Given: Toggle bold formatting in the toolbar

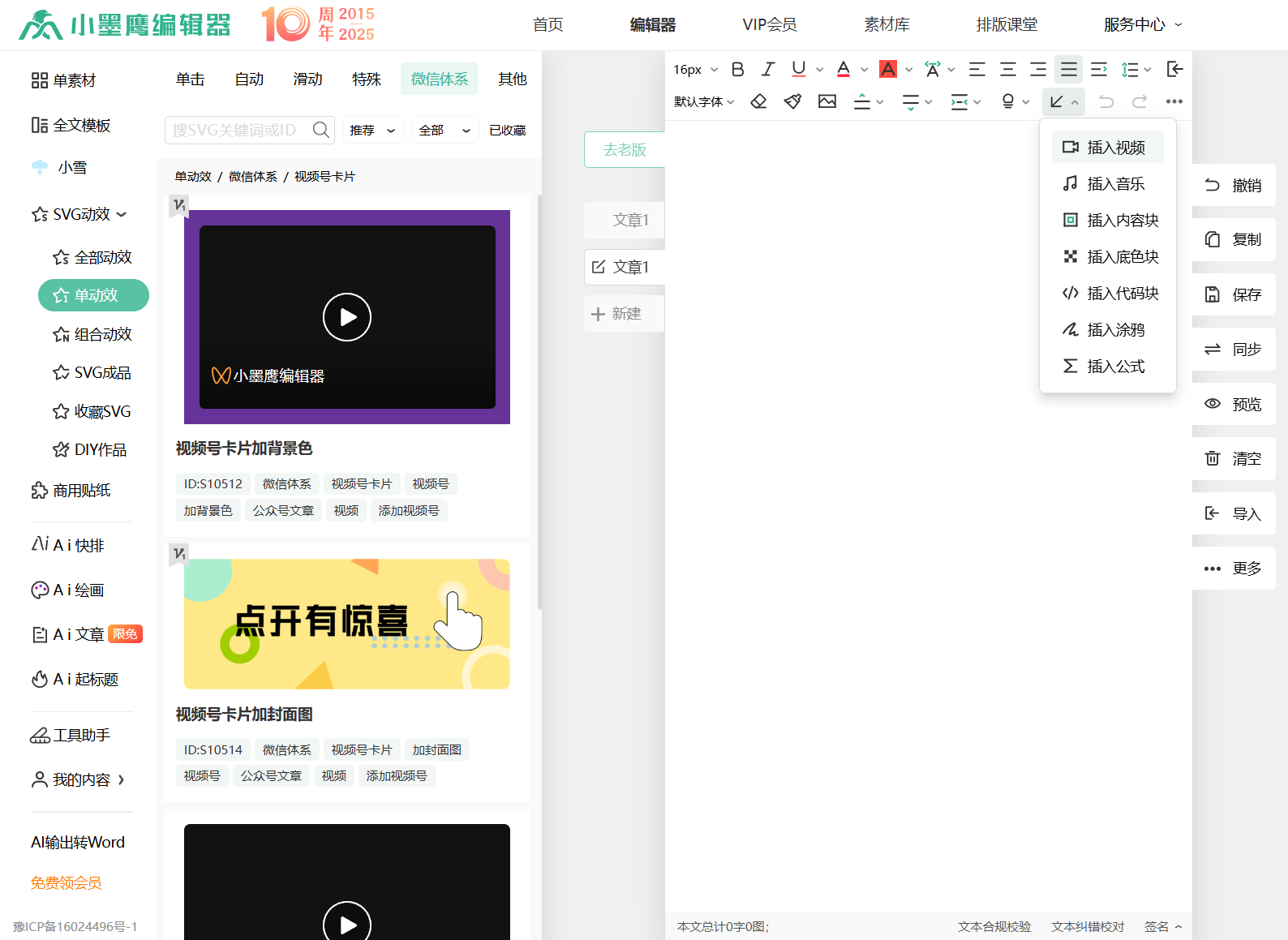Looking at the screenshot, I should [x=737, y=69].
